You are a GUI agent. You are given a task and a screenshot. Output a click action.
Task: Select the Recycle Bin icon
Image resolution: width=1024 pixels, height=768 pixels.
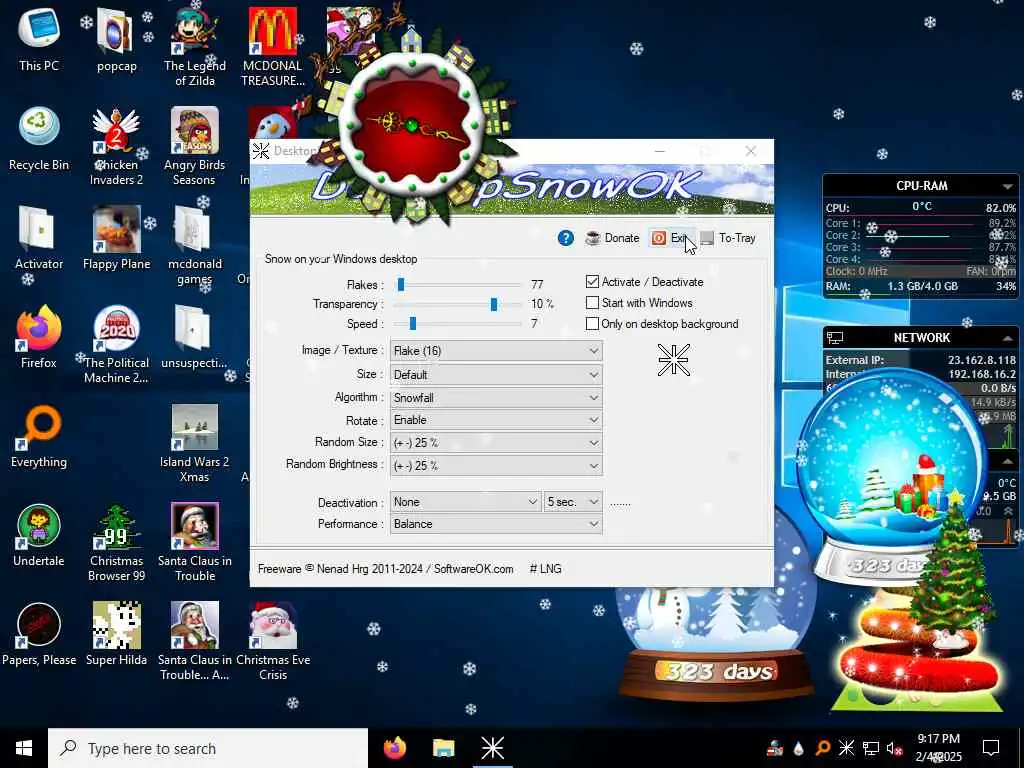pyautogui.click(x=39, y=140)
